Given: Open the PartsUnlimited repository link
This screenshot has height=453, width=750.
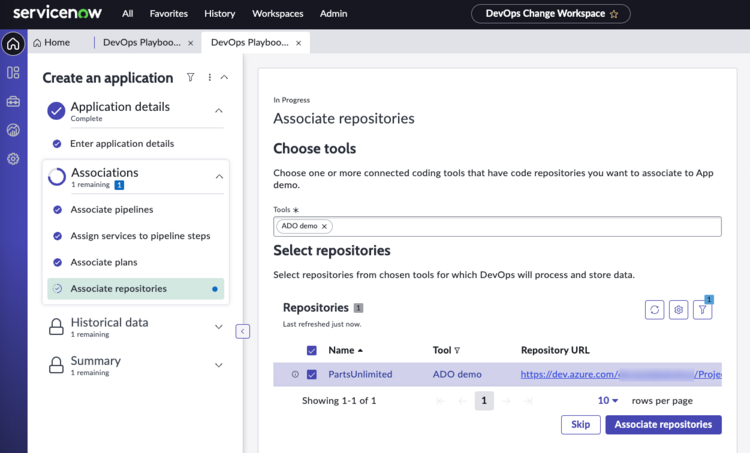Looking at the screenshot, I should pyautogui.click(x=360, y=375).
